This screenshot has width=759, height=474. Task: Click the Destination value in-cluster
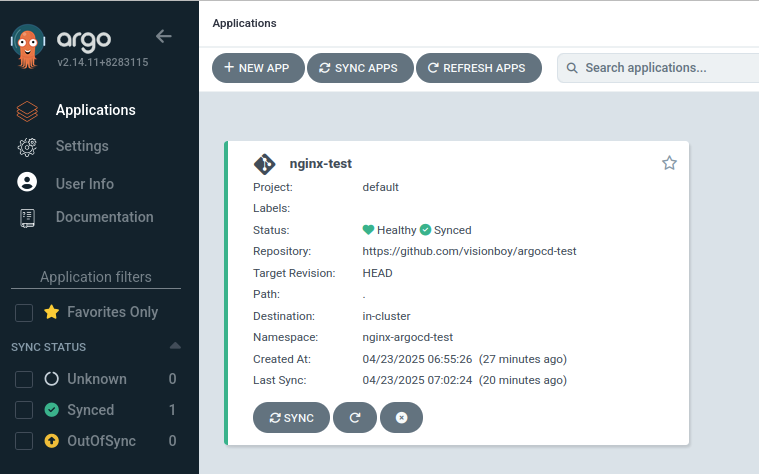(x=386, y=316)
